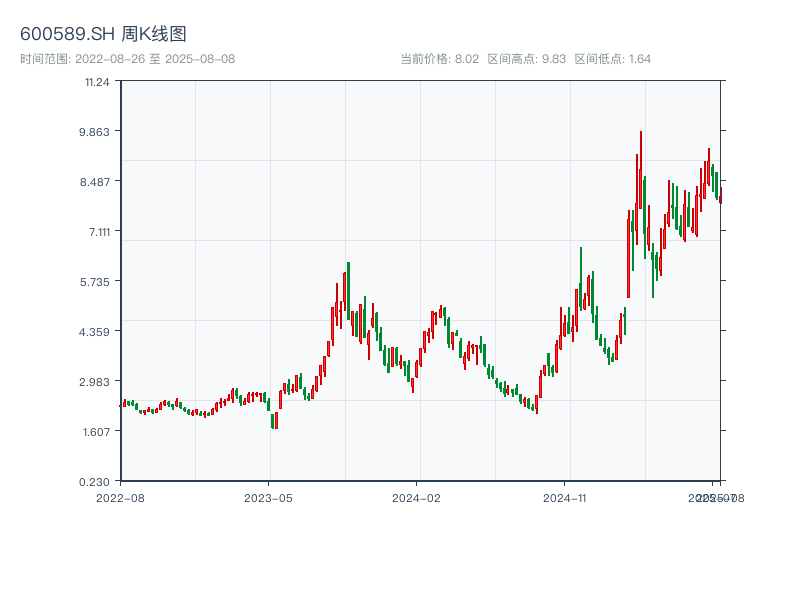Select the time range text 2022-08-26 至 2025-08-08
Screen dimensions: 800x600
(x=155, y=59)
